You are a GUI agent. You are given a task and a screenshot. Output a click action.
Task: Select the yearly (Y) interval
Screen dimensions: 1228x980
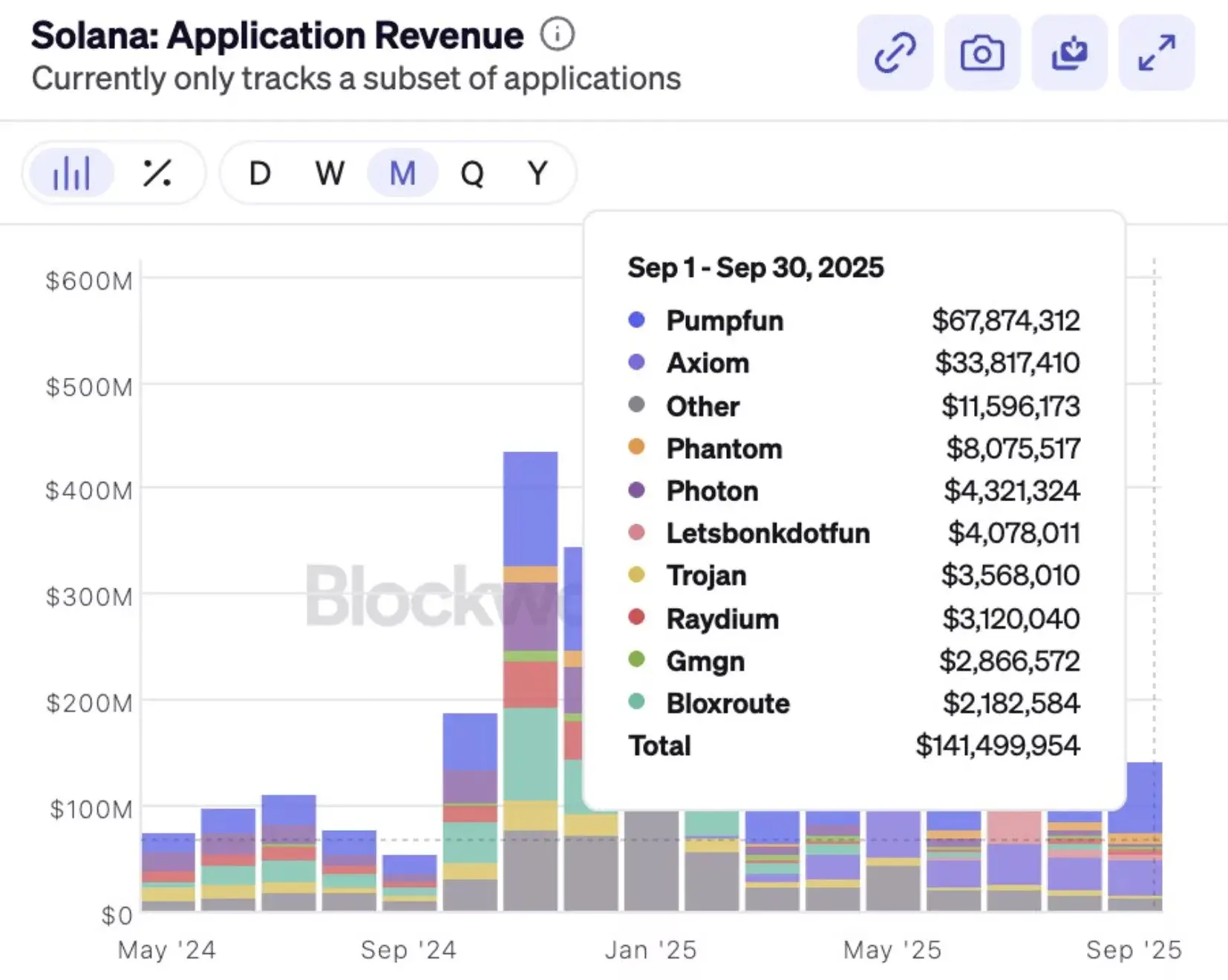click(538, 174)
